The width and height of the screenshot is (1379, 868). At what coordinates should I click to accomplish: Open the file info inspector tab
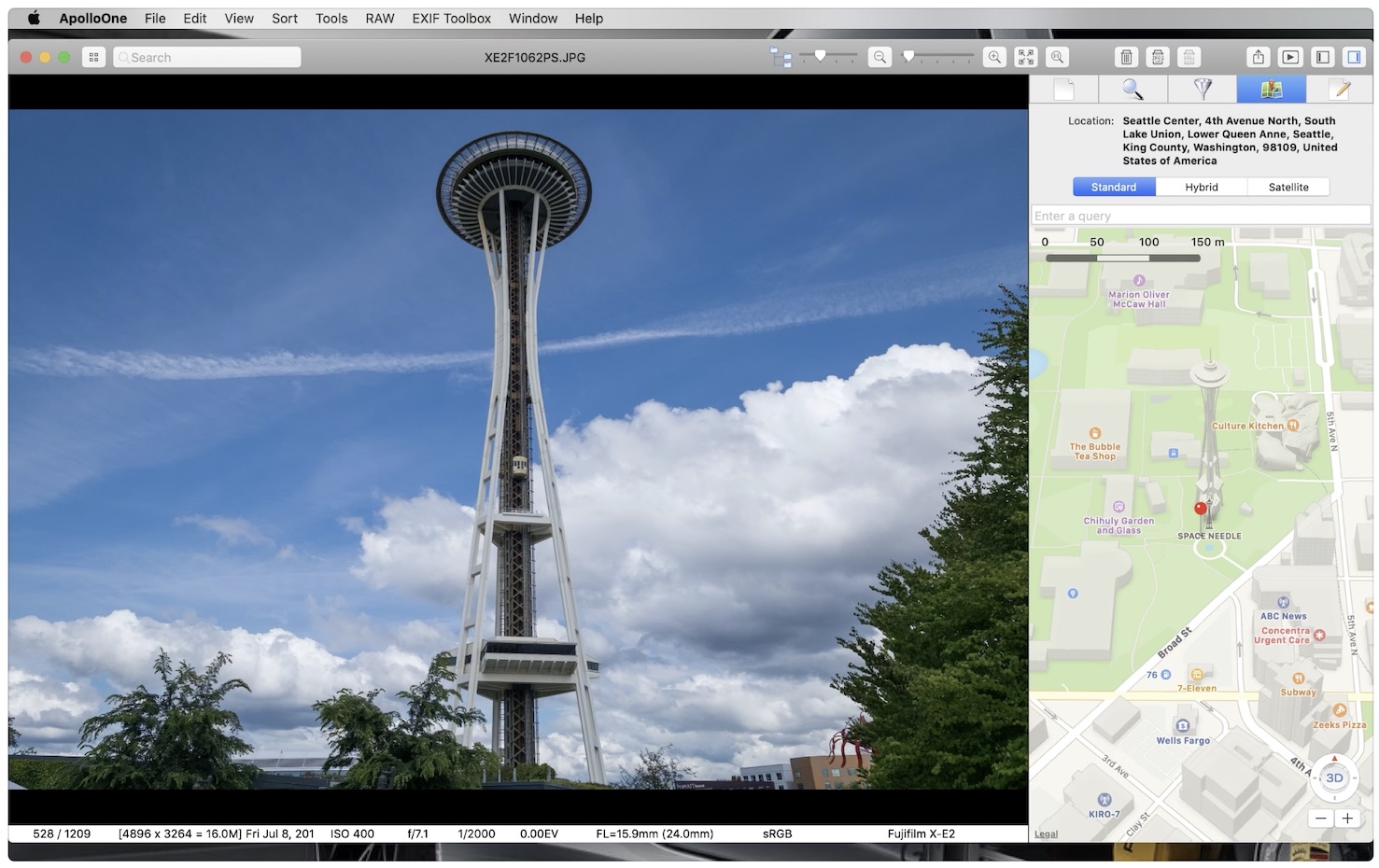click(1063, 89)
